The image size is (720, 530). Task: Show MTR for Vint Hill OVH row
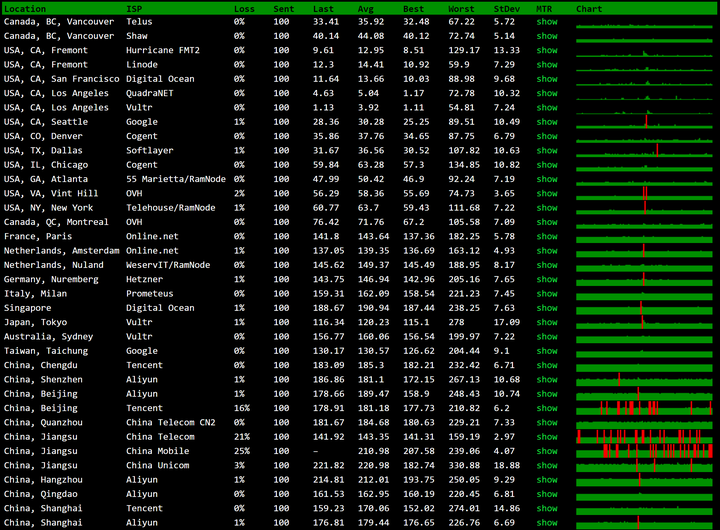547,193
